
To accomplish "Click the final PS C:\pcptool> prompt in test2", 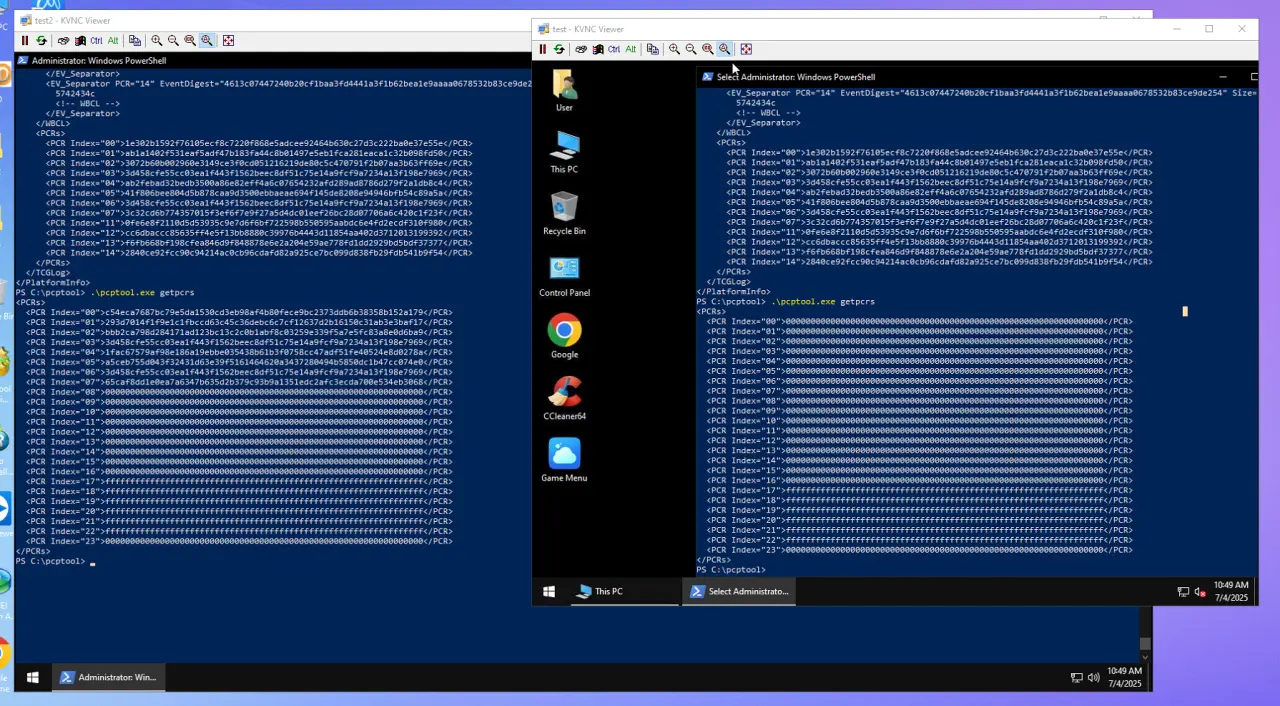I will [x=51, y=561].
